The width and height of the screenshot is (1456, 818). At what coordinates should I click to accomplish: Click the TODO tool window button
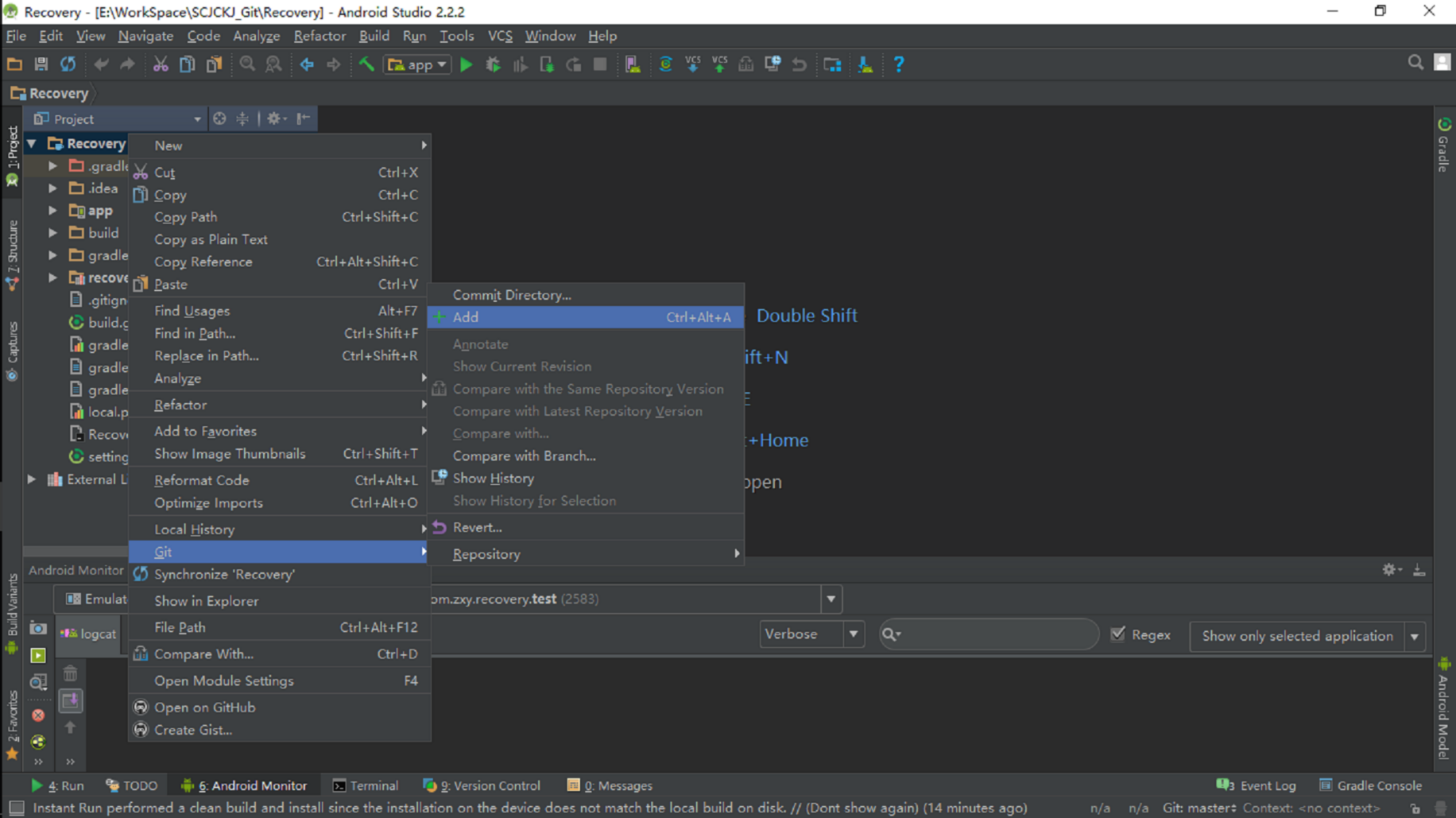[132, 785]
